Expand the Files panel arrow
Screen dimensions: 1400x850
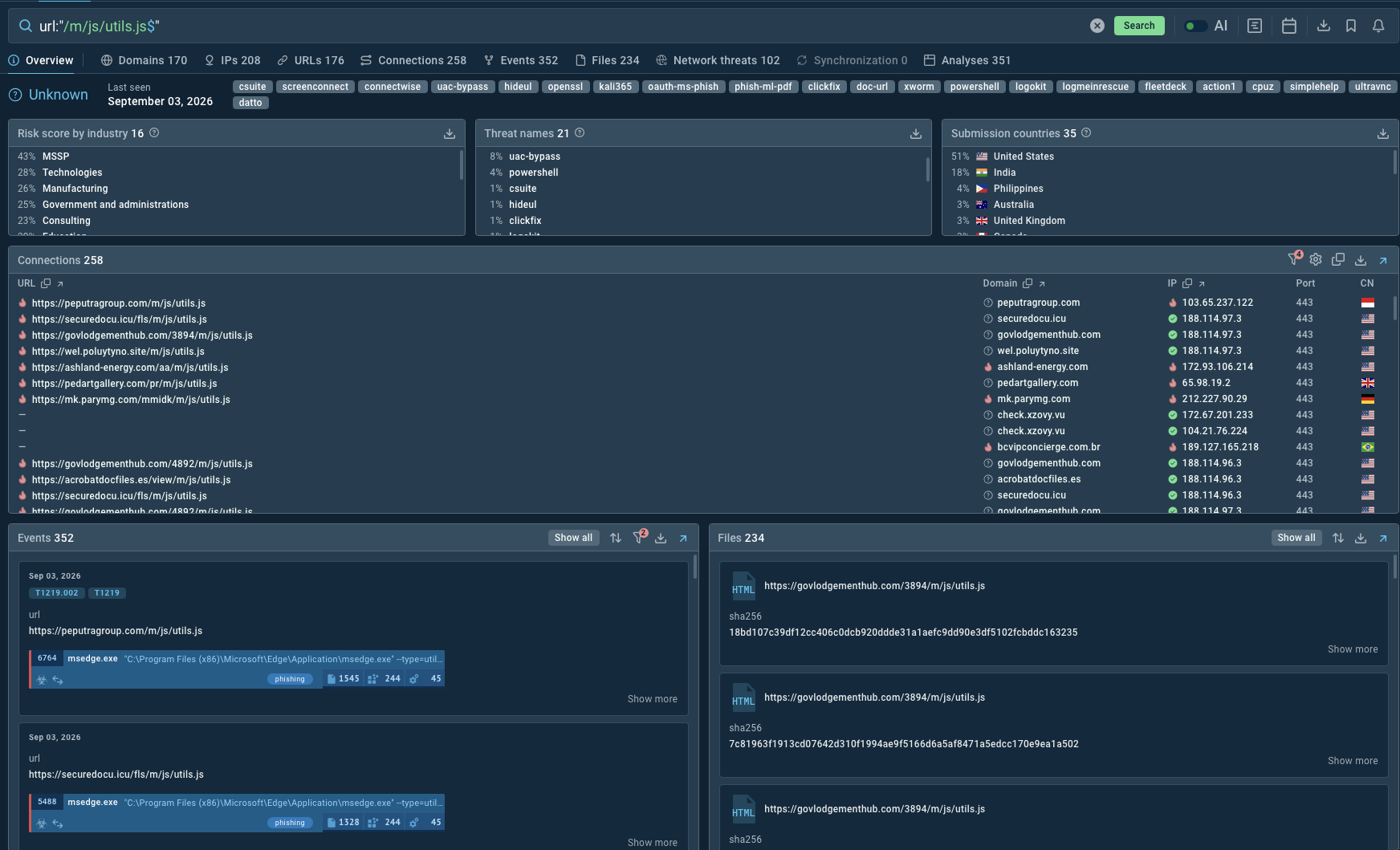[1383, 538]
